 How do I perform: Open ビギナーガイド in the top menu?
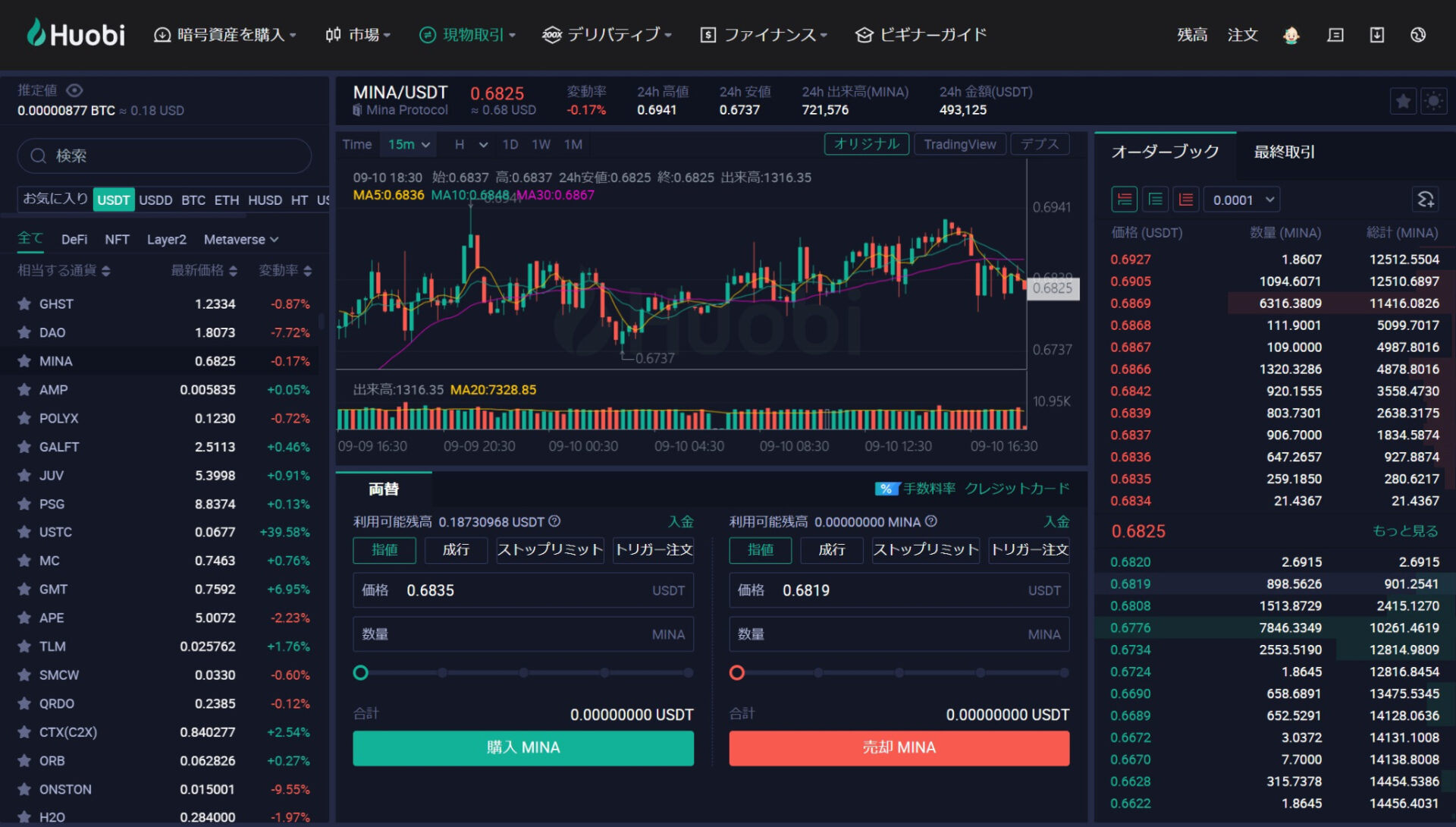(x=921, y=35)
